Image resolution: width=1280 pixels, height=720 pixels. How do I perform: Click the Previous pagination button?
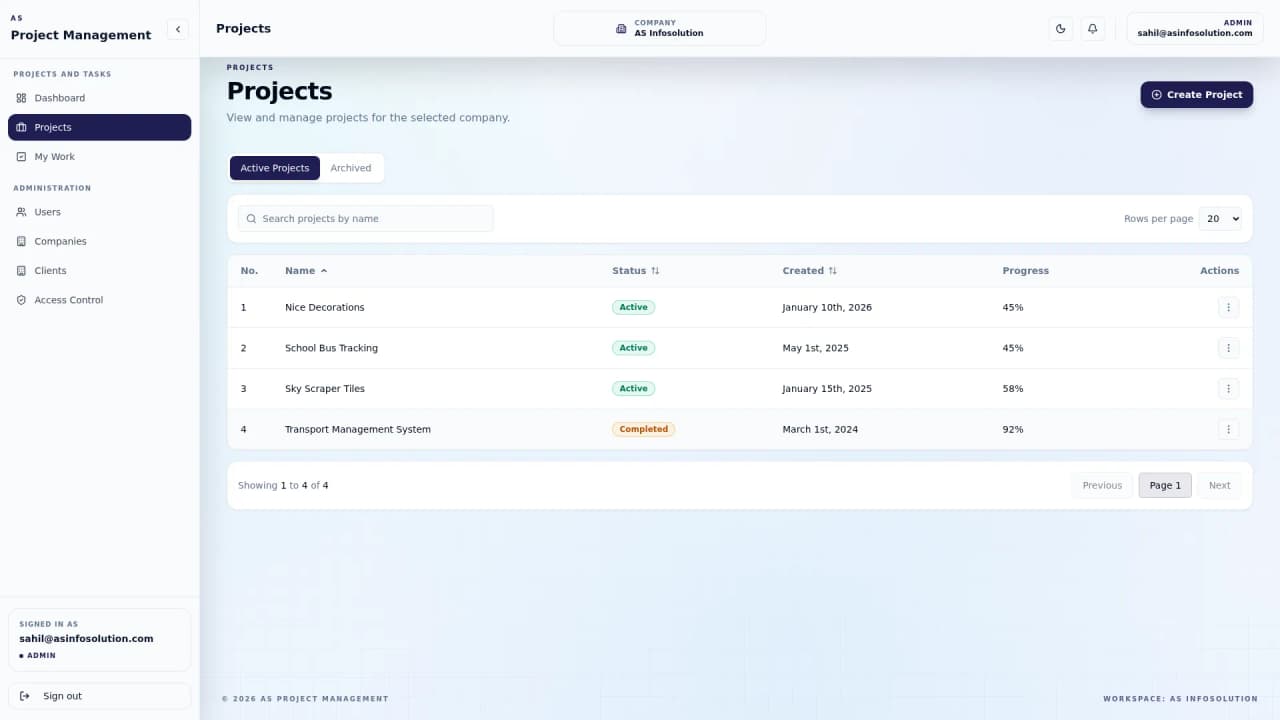1102,485
